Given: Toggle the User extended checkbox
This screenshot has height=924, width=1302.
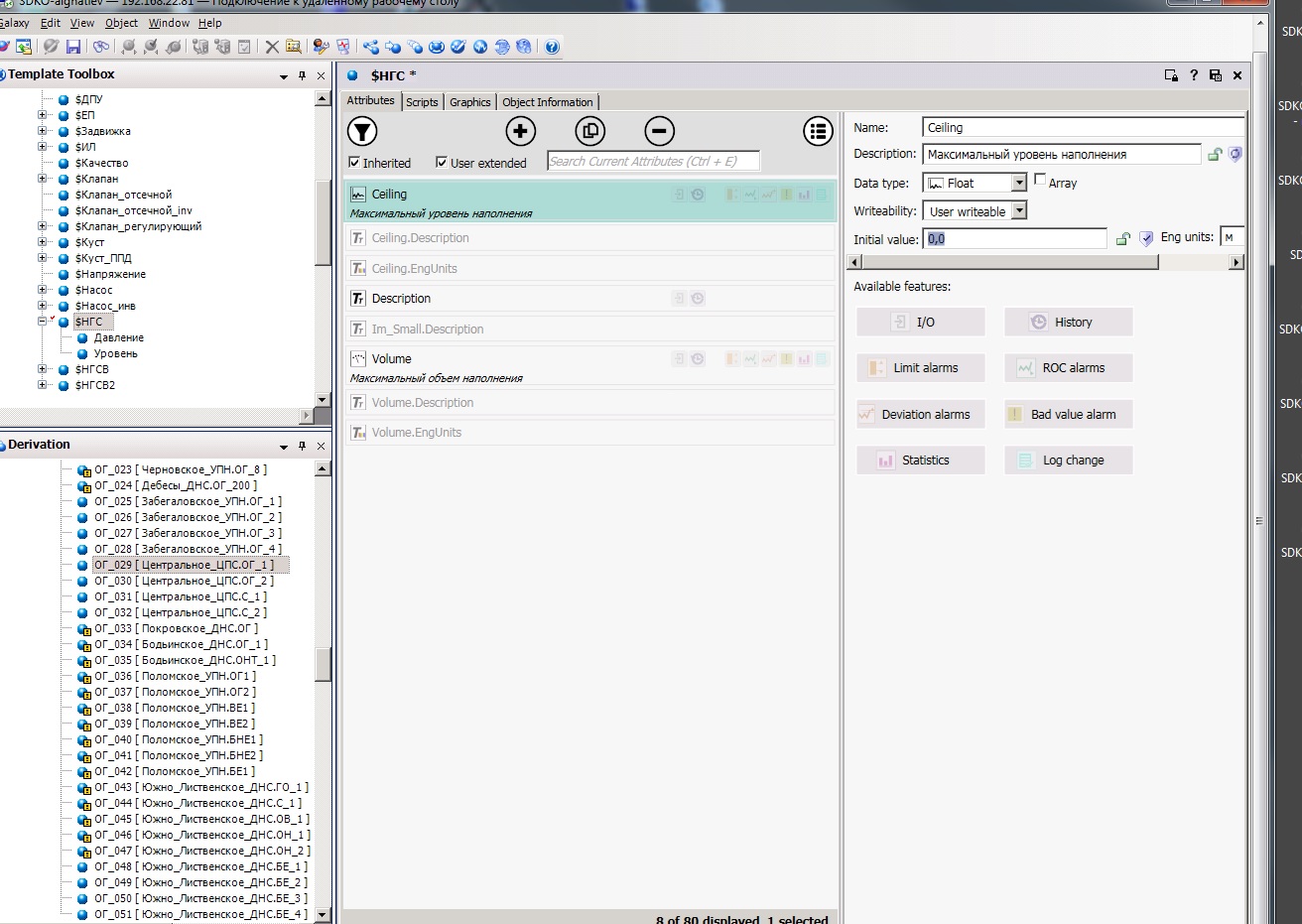Looking at the screenshot, I should [442, 163].
